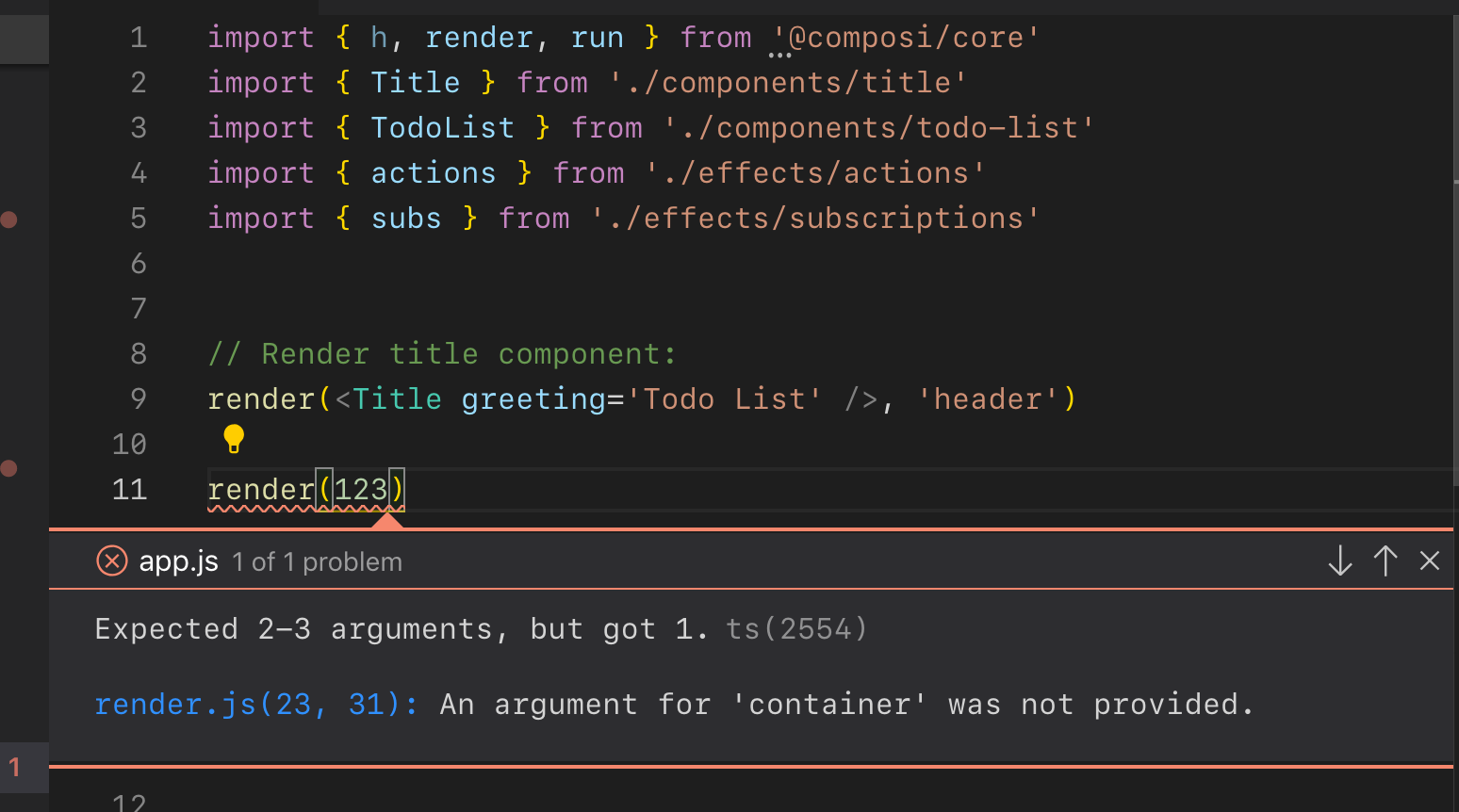
Task: Select the gray item atop the left sidebar
Action: pos(24,39)
